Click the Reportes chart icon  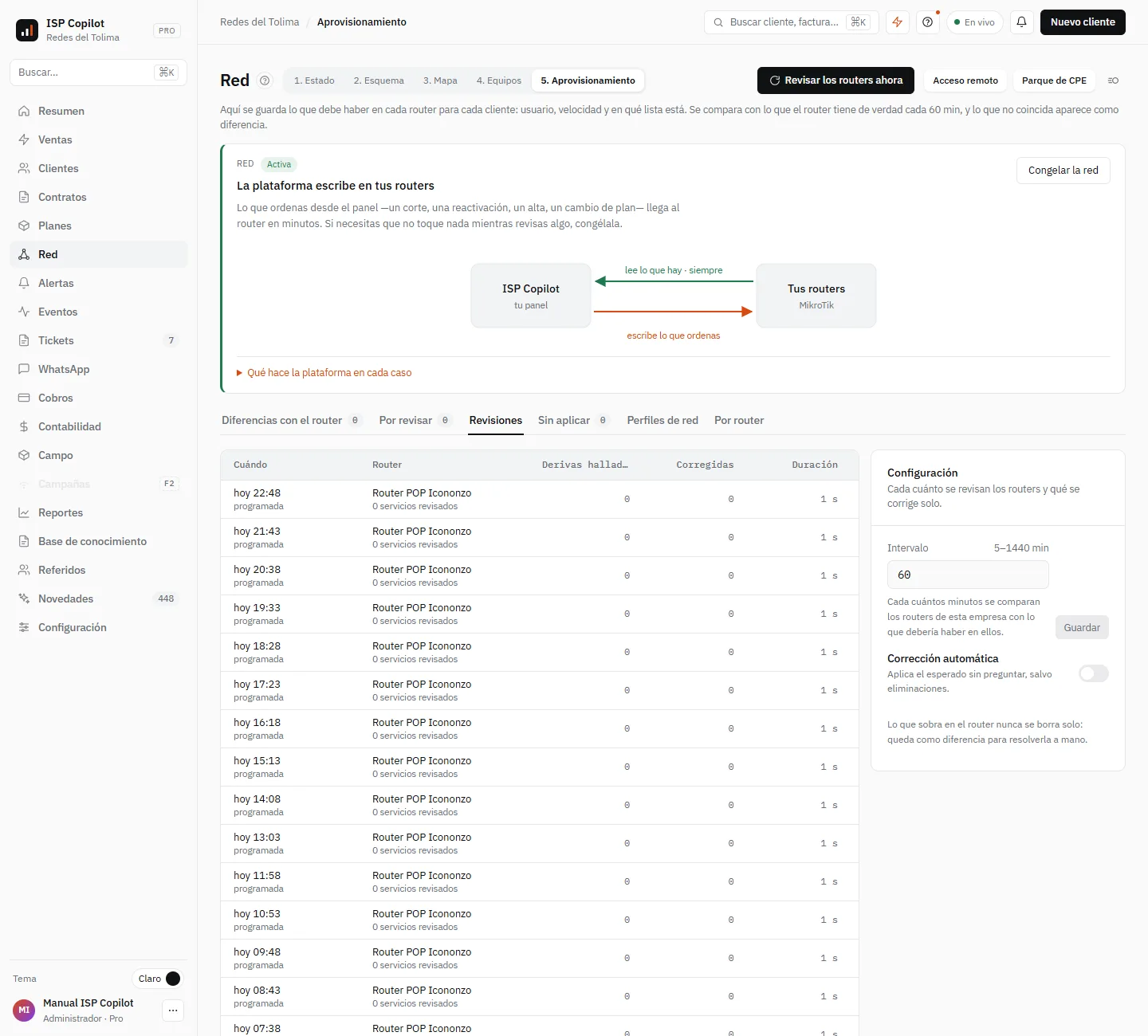(x=24, y=512)
